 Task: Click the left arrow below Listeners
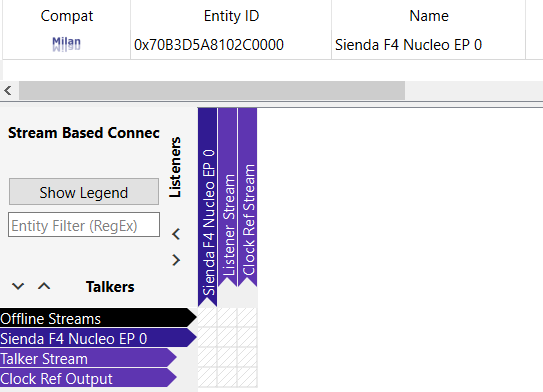coord(176,234)
